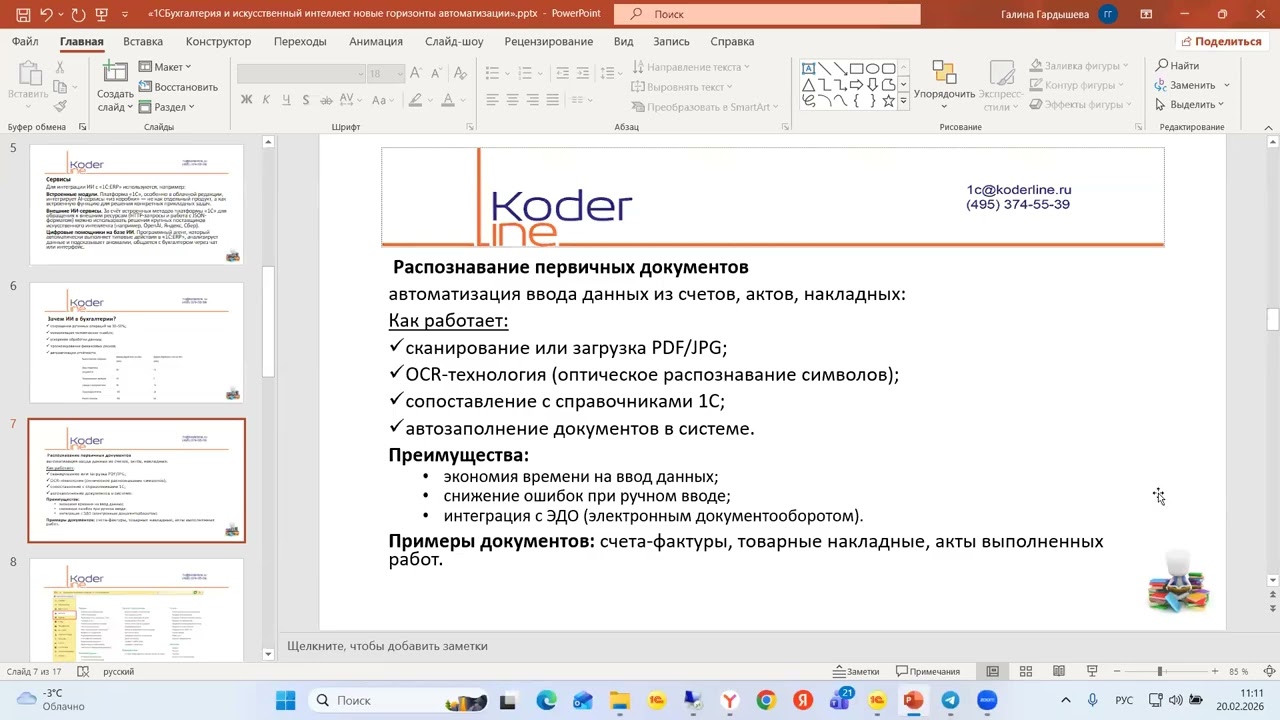
Task: Click the Примечания comments button
Action: (928, 671)
